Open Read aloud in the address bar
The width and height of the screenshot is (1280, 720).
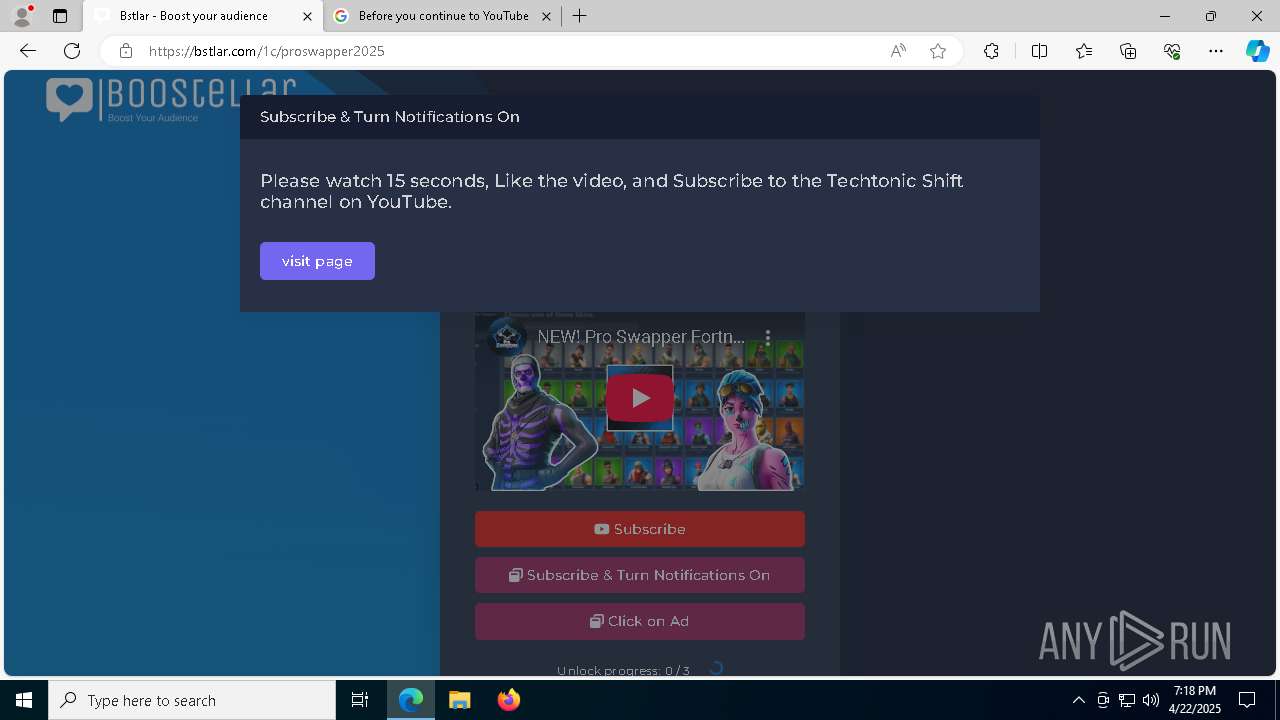898,51
